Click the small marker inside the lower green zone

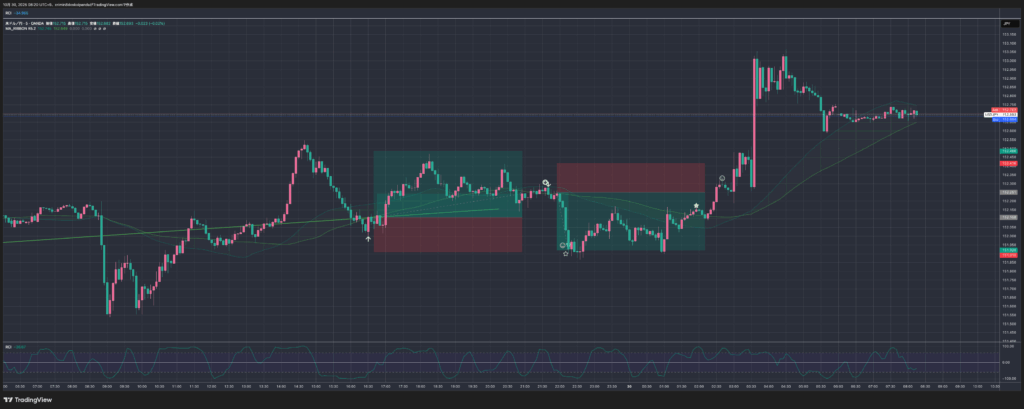567,243
